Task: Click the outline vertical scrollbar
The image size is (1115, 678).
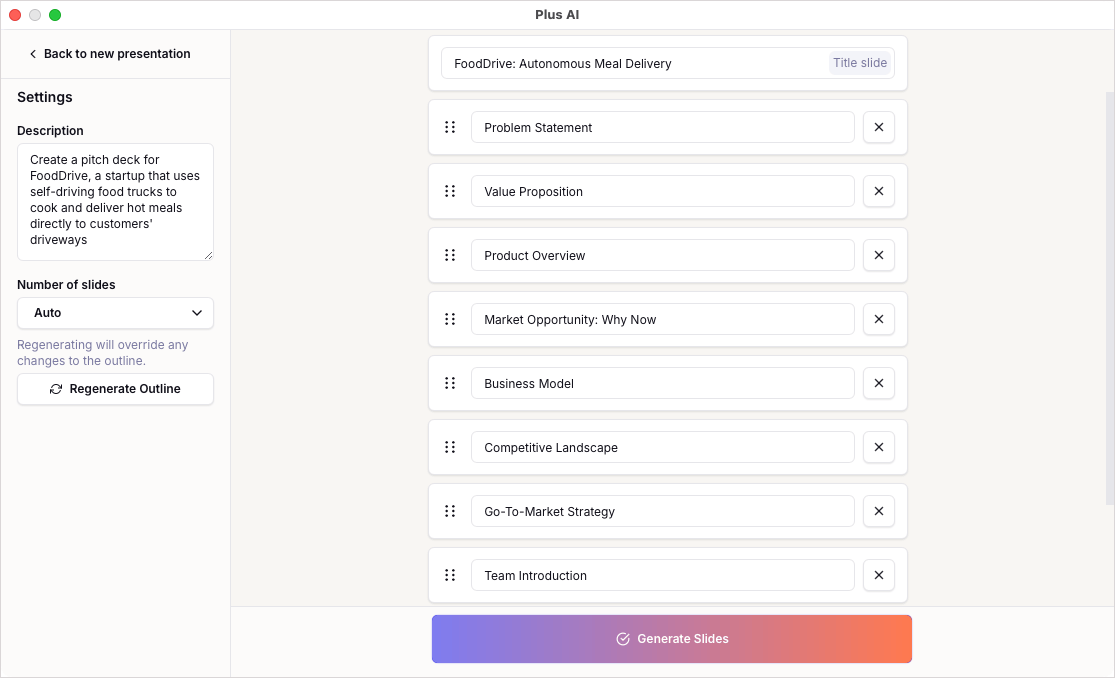Action: [x=1109, y=297]
